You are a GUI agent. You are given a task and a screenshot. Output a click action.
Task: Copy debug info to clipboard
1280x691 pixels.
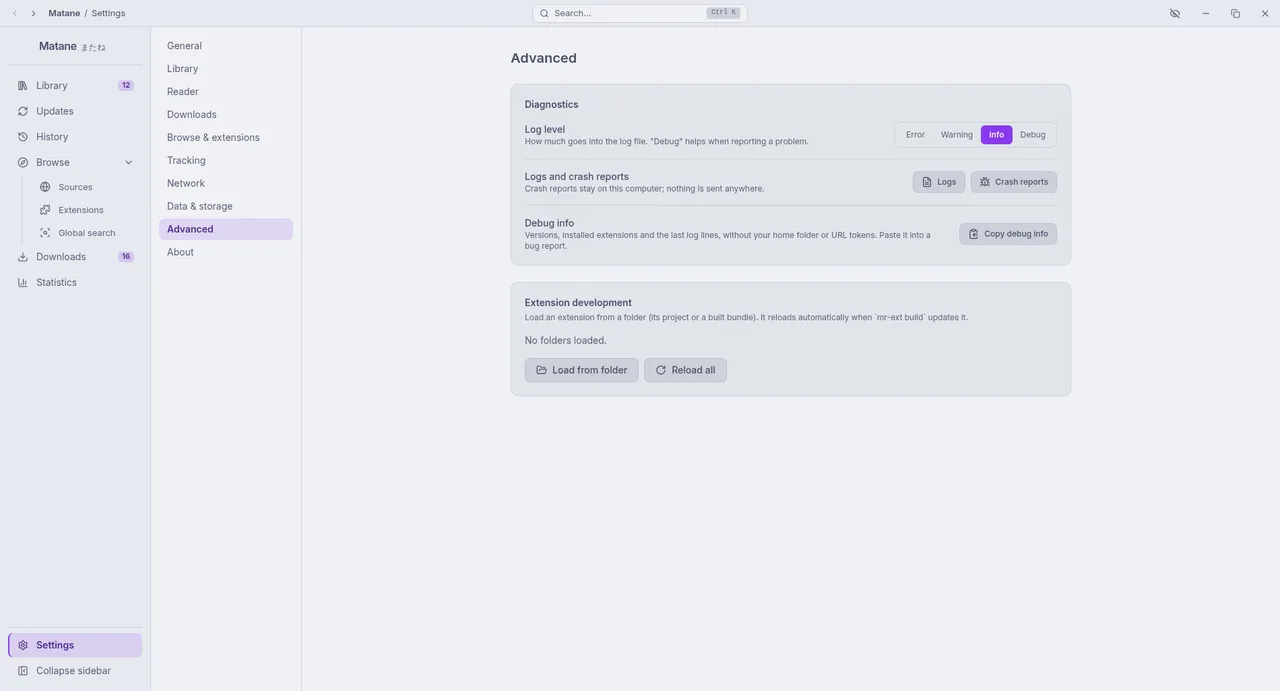click(x=1008, y=234)
